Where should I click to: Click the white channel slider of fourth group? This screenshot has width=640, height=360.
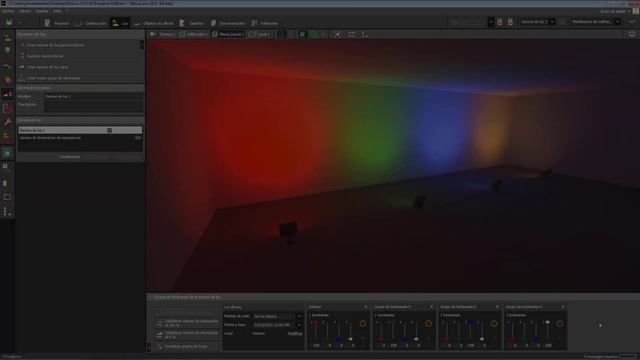point(547,331)
